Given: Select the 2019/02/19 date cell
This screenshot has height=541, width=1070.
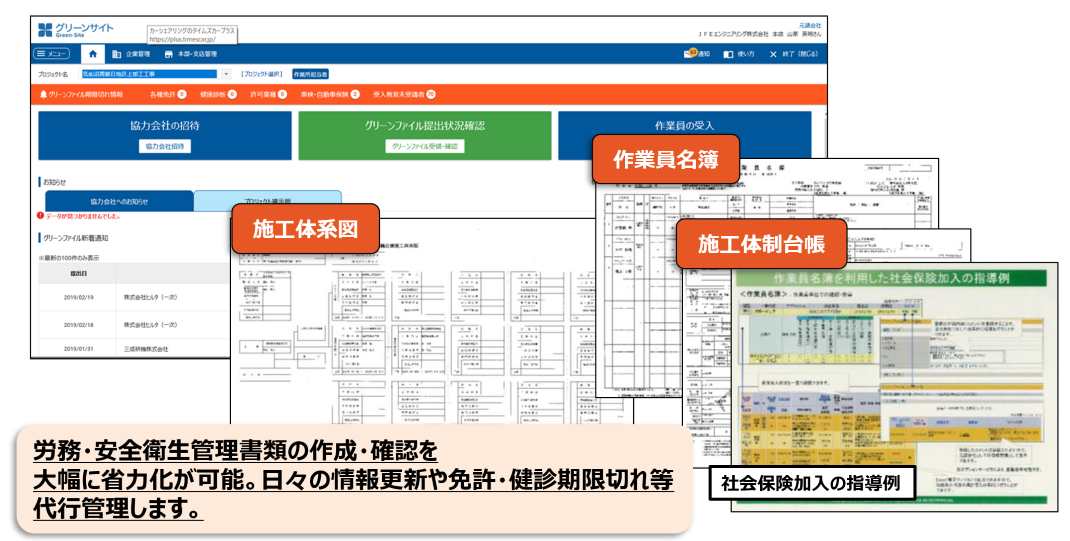Looking at the screenshot, I should [78, 297].
